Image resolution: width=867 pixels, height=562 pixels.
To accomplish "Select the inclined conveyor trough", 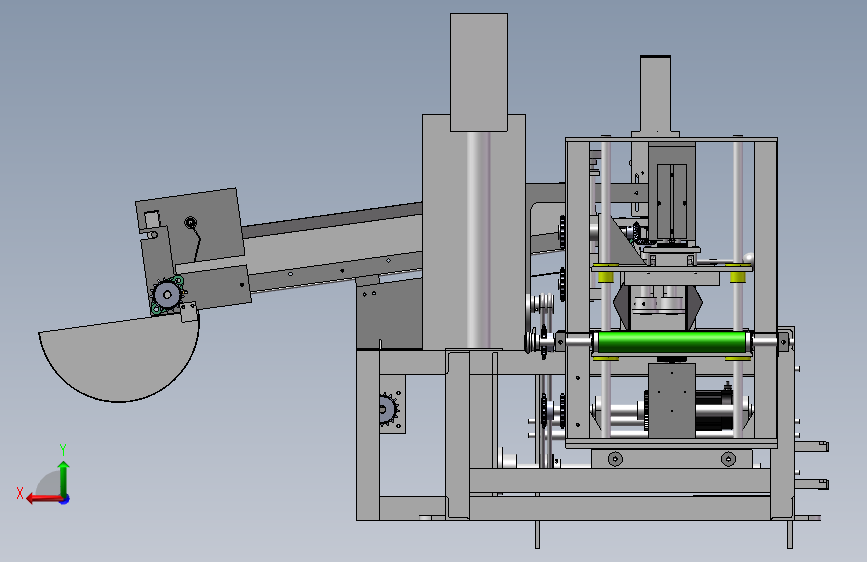I will coord(332,248).
